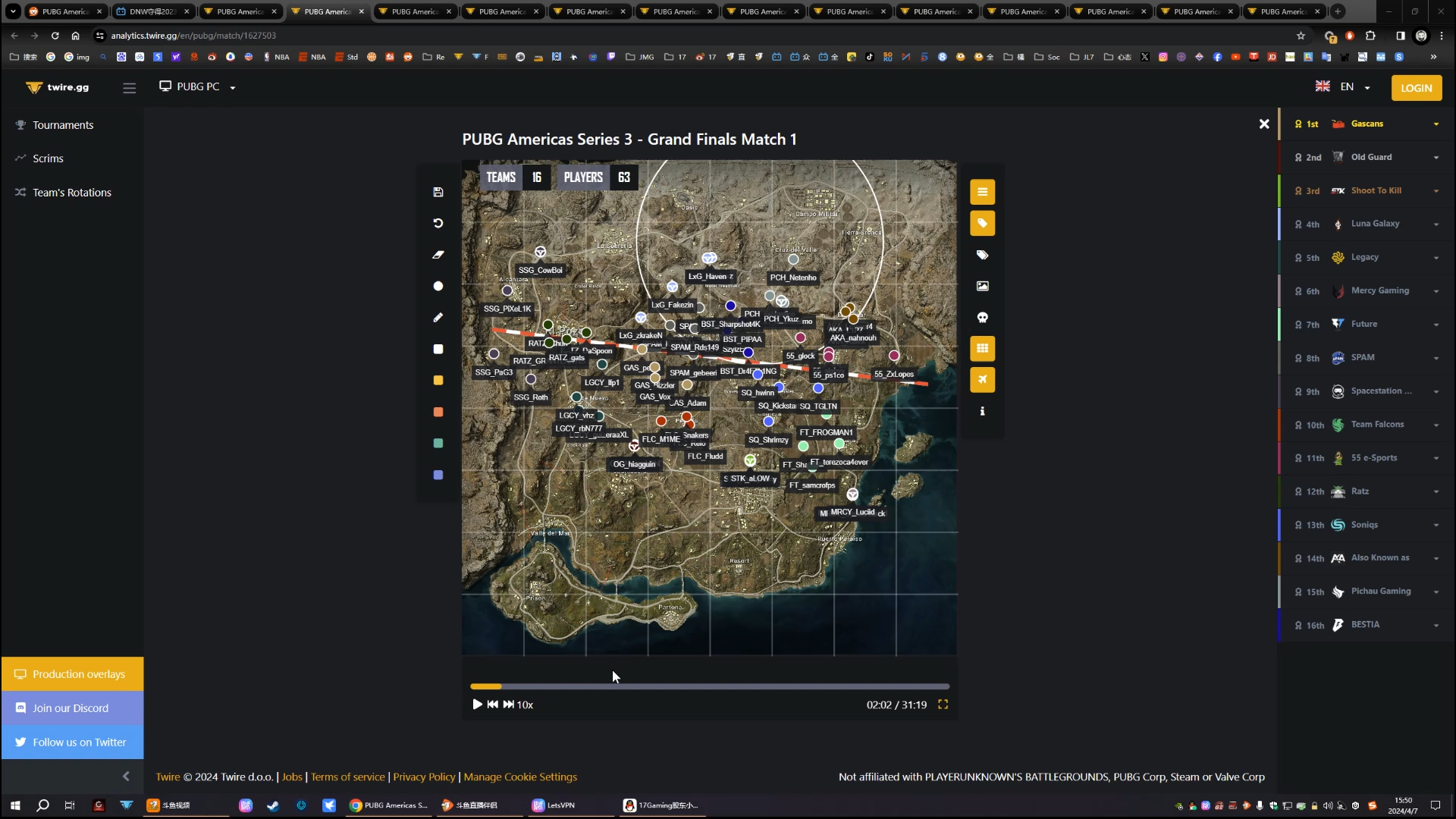This screenshot has height=819, width=1456.
Task: Toggle fullscreen playback mode
Action: click(943, 704)
